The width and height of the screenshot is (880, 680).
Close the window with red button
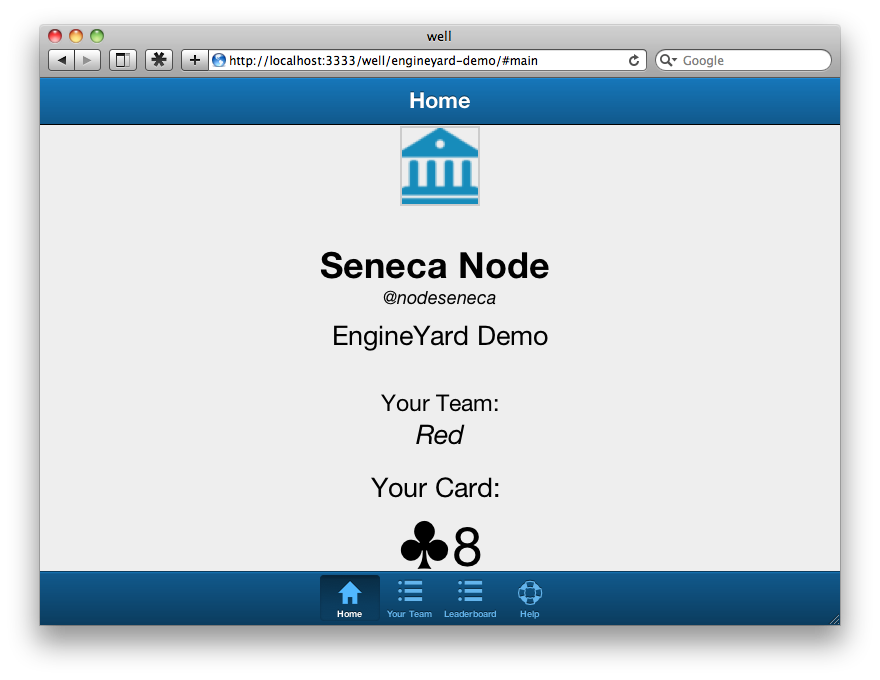(x=55, y=36)
